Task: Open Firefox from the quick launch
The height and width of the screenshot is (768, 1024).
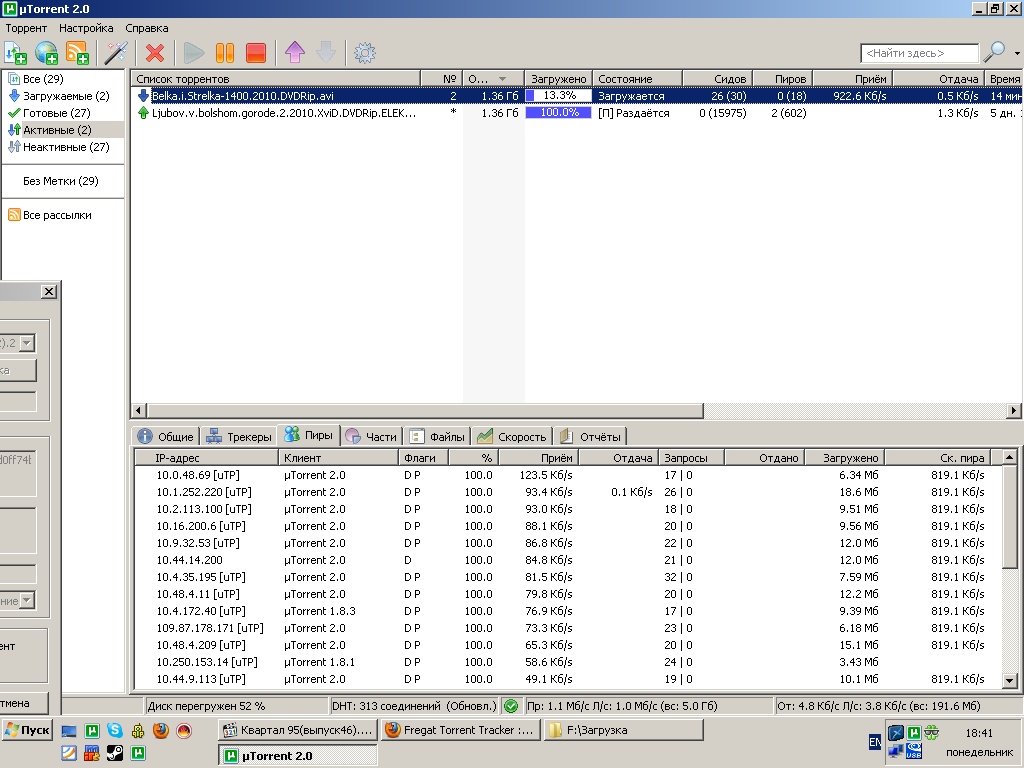Action: [161, 731]
